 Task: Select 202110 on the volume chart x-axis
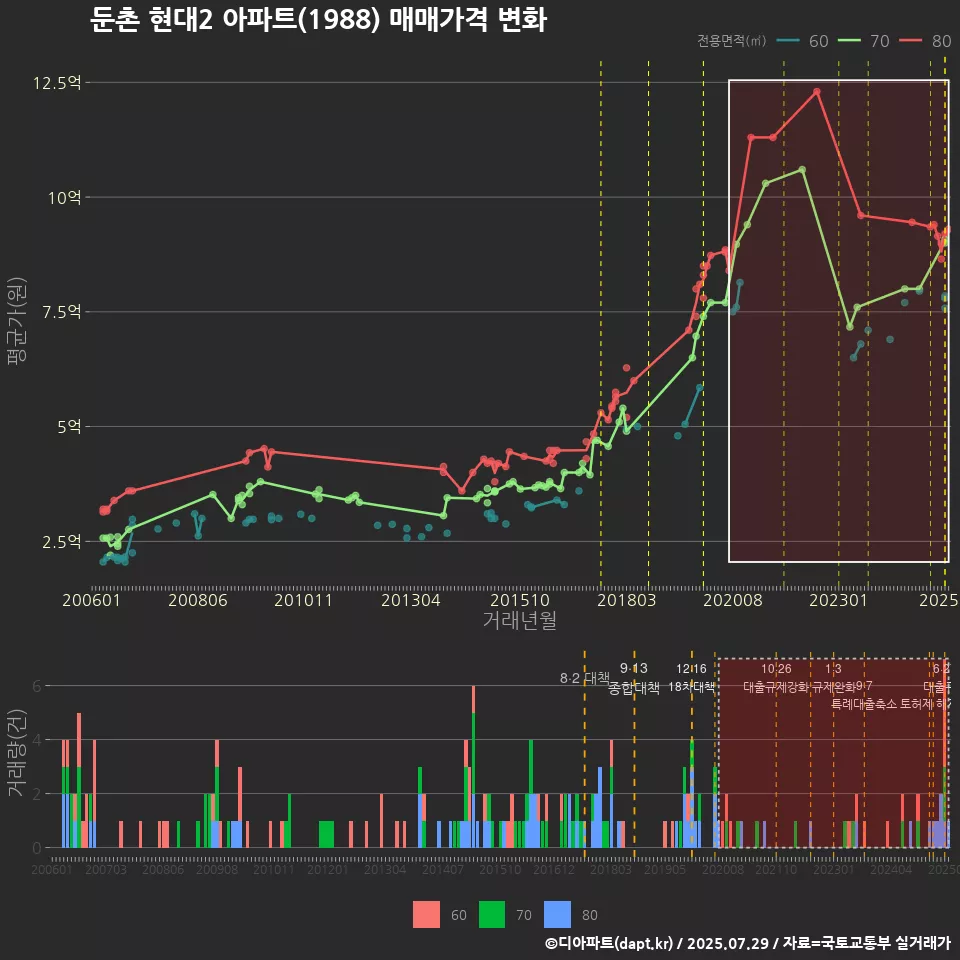pos(776,869)
